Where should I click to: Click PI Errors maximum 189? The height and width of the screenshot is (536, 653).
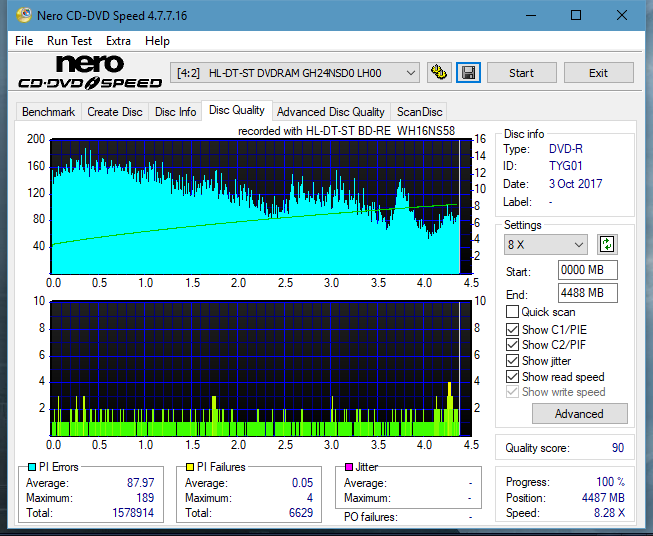tap(145, 498)
